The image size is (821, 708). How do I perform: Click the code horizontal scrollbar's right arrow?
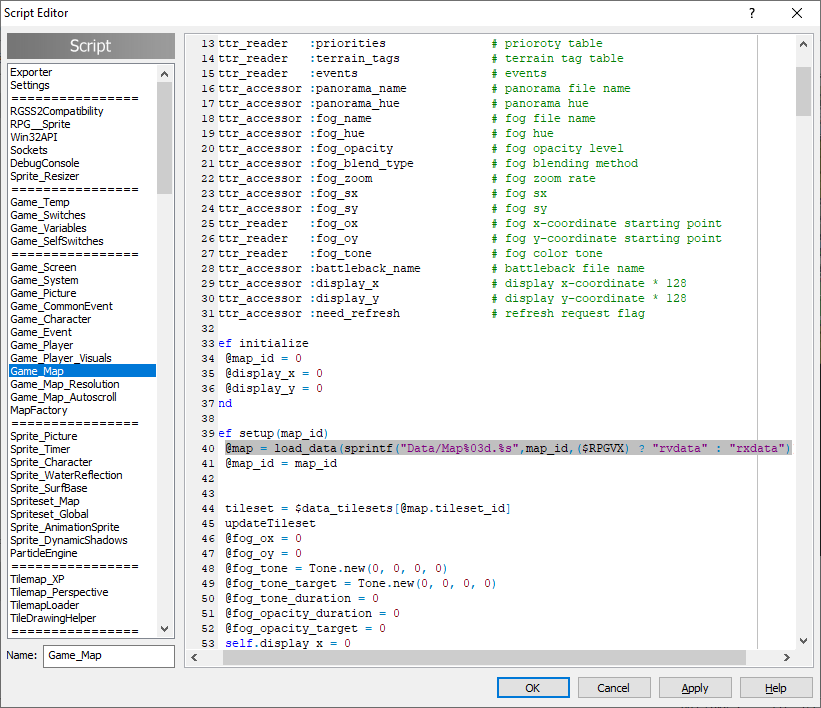coord(789,657)
